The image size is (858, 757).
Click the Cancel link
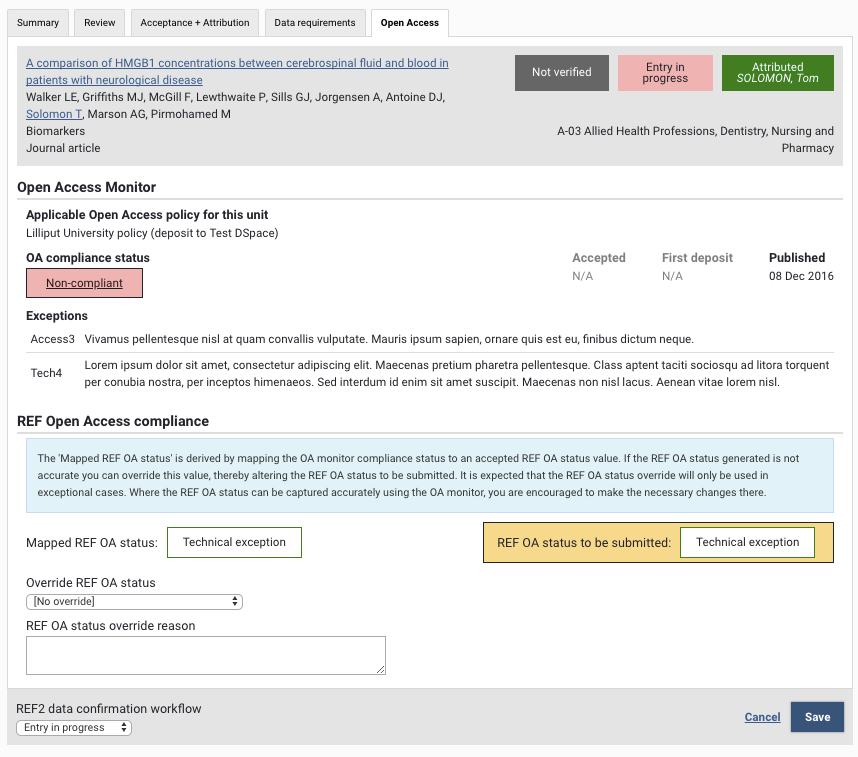[762, 717]
